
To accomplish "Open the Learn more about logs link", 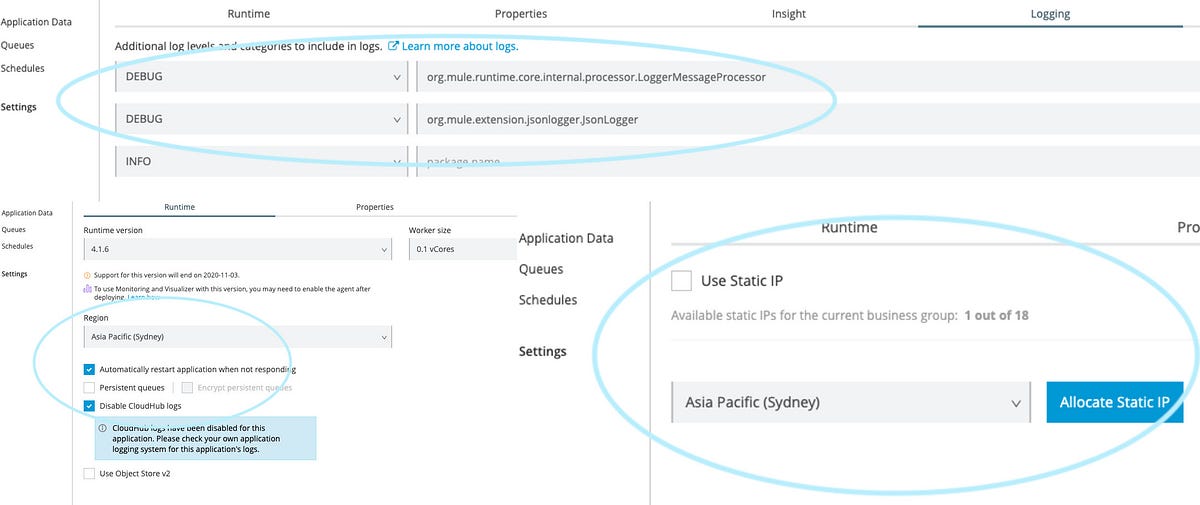I will [460, 46].
